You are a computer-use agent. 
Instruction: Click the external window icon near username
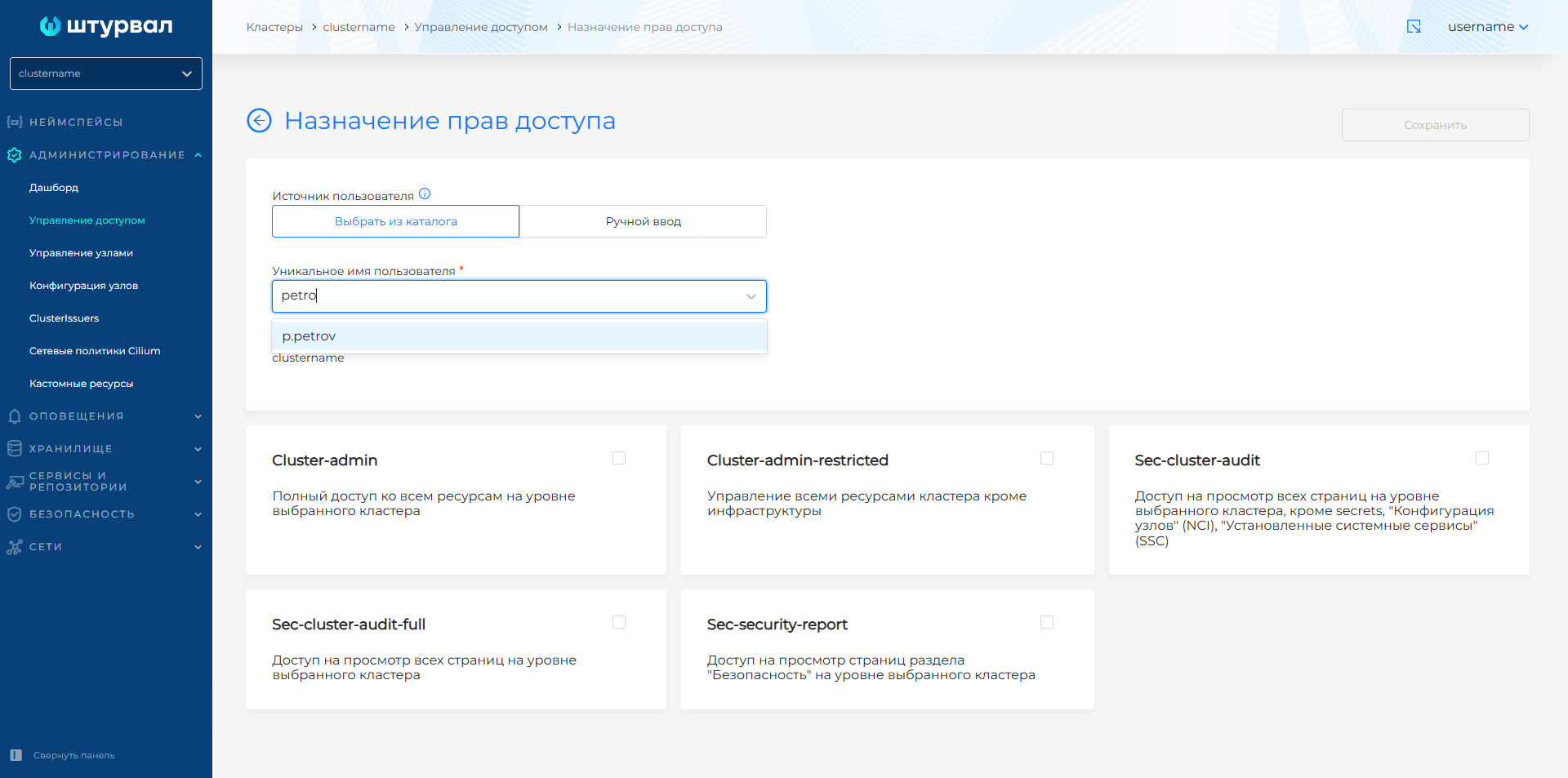[1414, 27]
